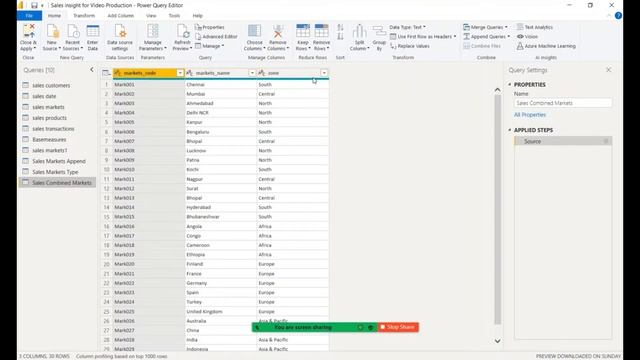Click the Split Column icon
The height and width of the screenshot is (360, 640).
coord(359,31)
